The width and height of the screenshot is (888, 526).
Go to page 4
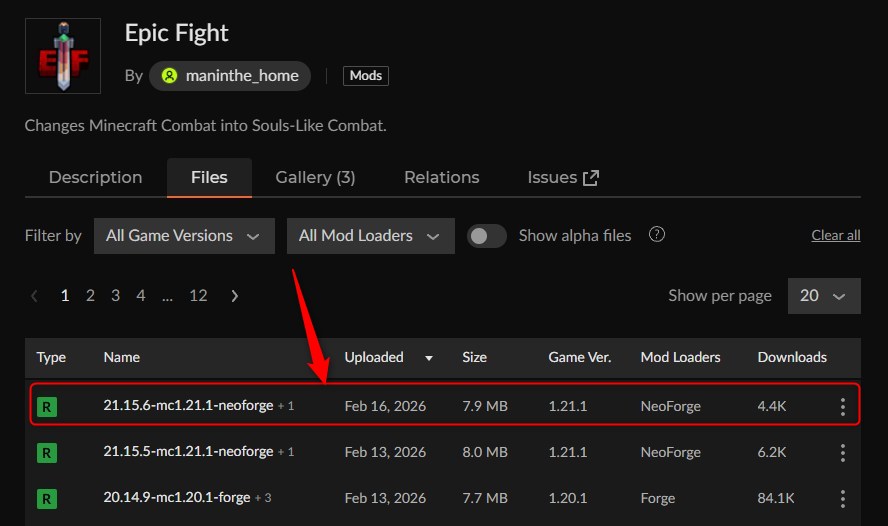pyautogui.click(x=140, y=296)
